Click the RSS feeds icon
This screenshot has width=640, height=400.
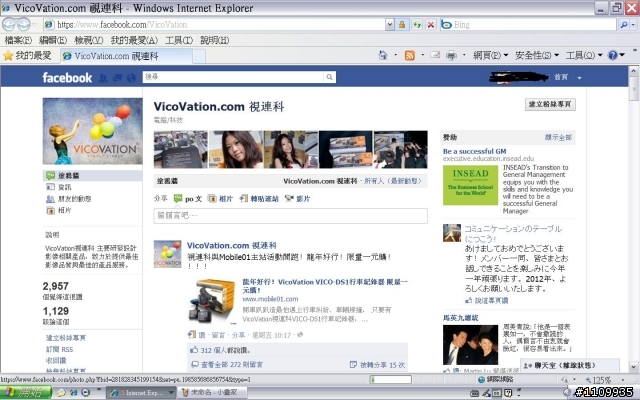(x=409, y=55)
